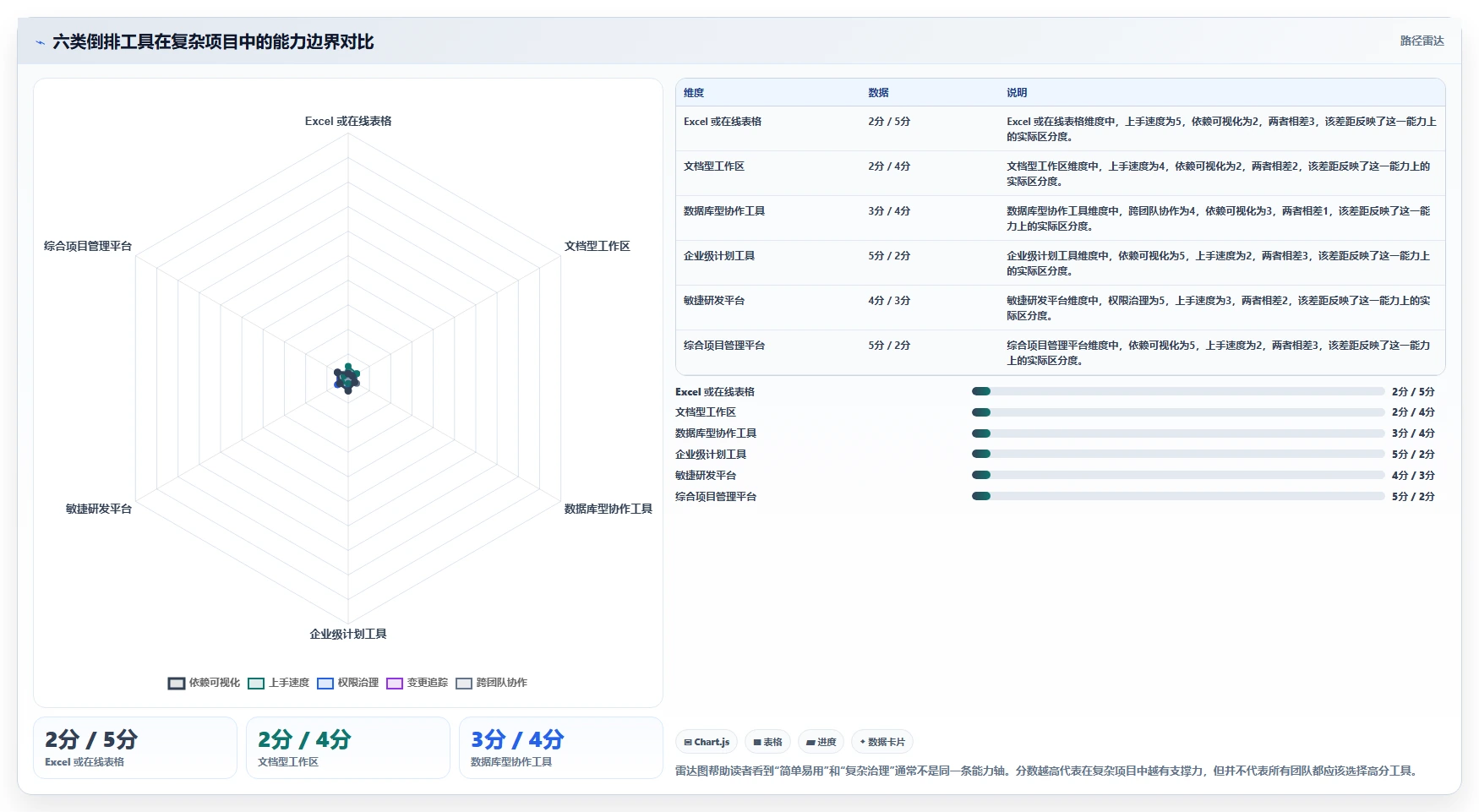The height and width of the screenshot is (812, 1479).
Task: Click the radar axis label 敏捷研发平台
Action: [x=99, y=509]
